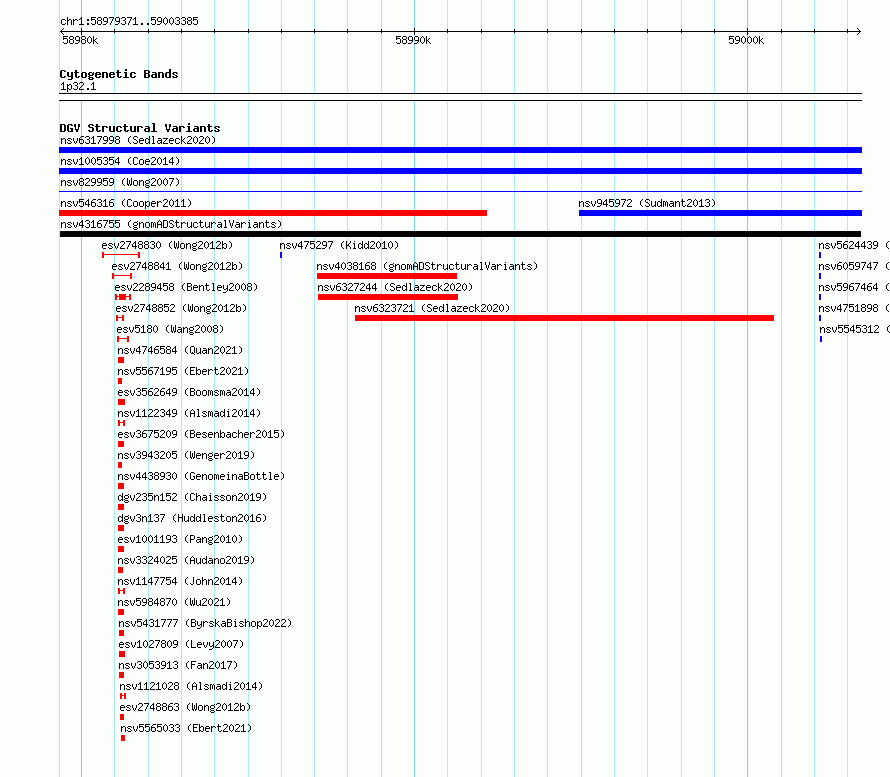Image resolution: width=890 pixels, height=777 pixels.
Task: Select nsv1122349 (Alsmadi2014) label
Action: (189, 413)
